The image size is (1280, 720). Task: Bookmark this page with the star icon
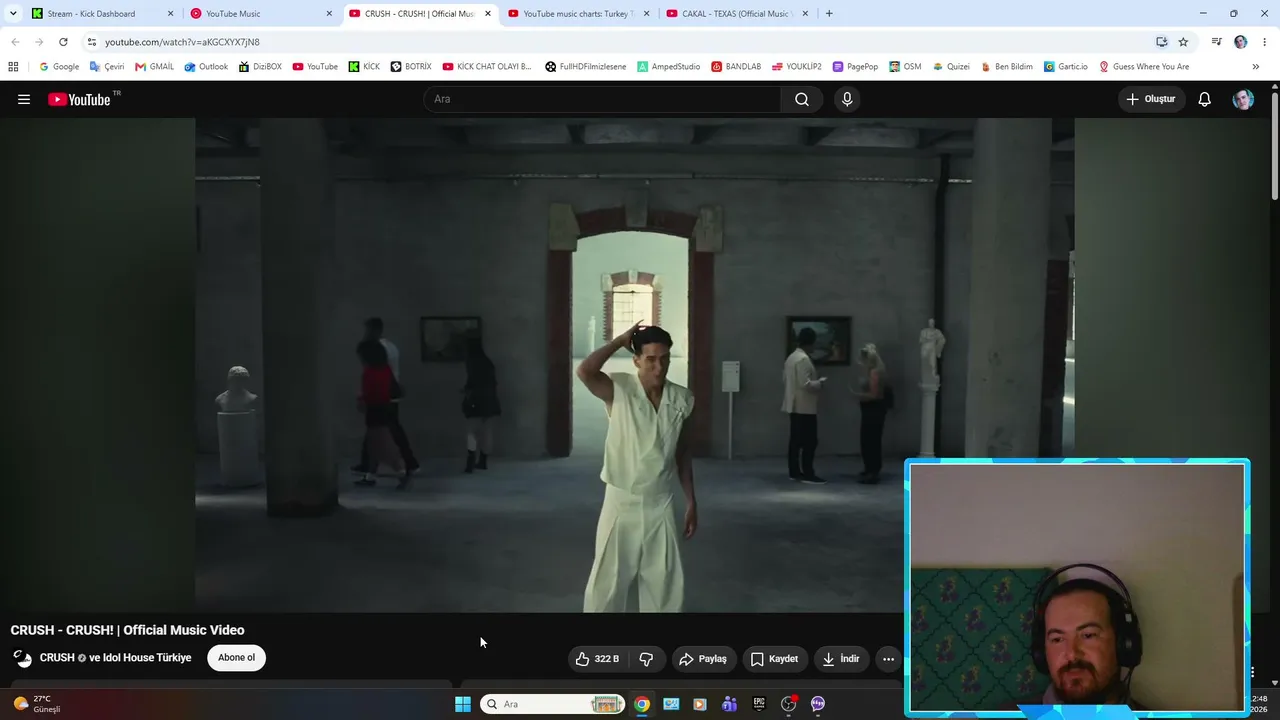point(1183,42)
